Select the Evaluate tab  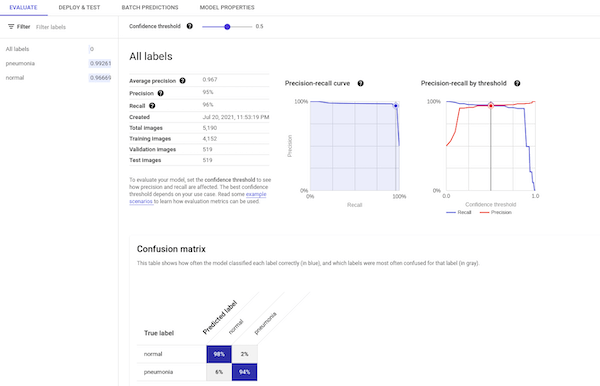click(x=23, y=7)
